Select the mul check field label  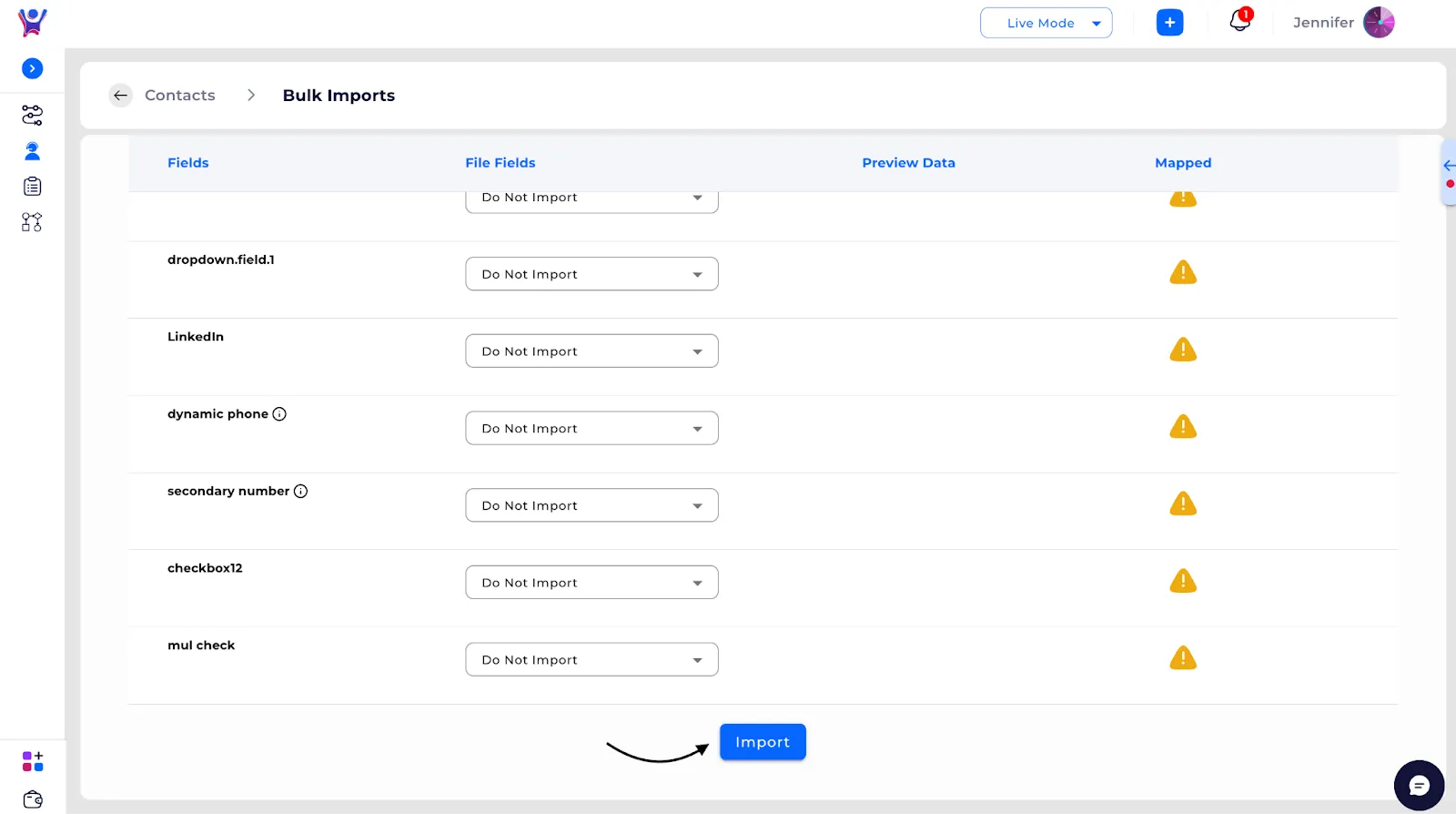(201, 646)
